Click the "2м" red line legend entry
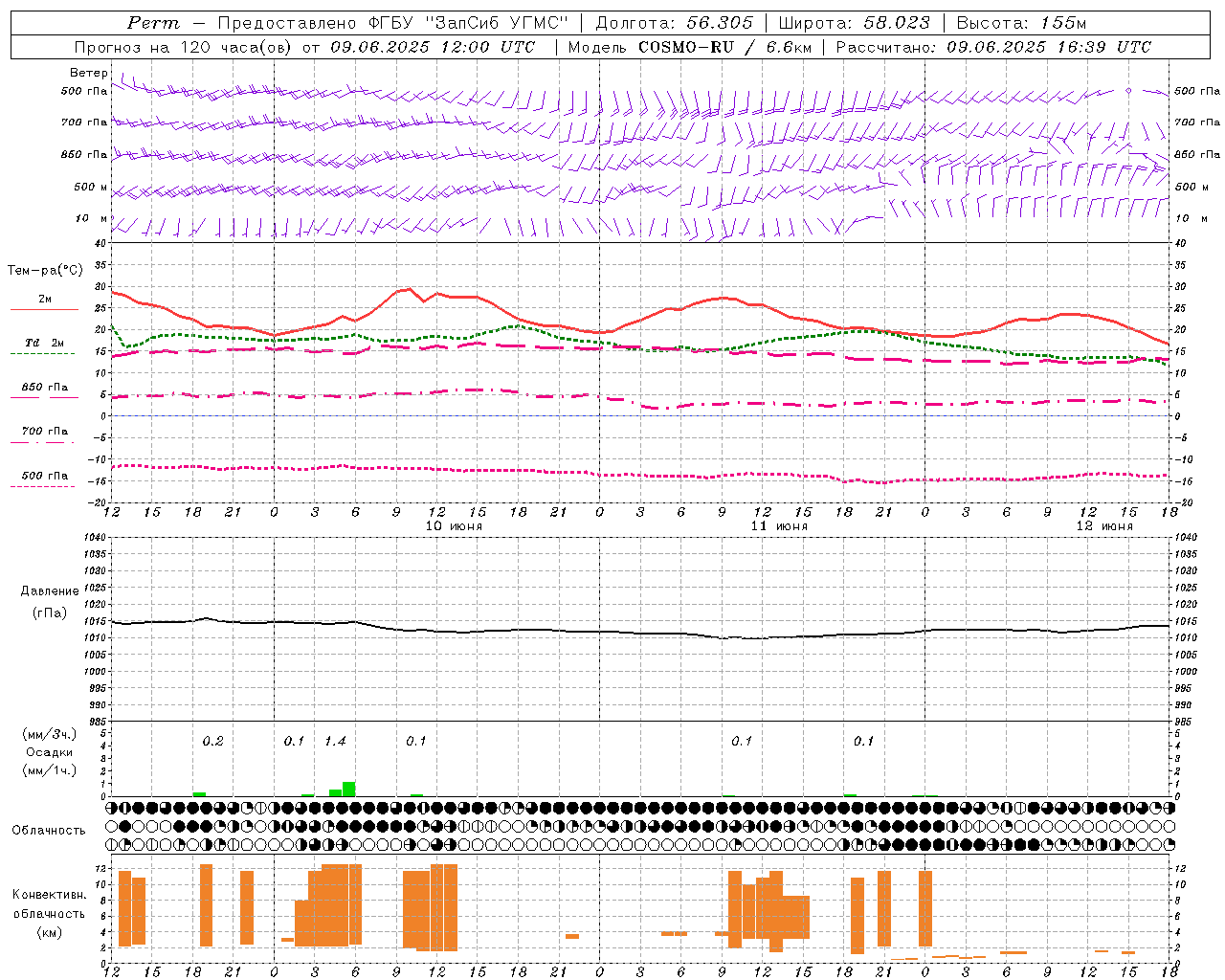The width and height of the screenshot is (1225, 980). (x=45, y=300)
